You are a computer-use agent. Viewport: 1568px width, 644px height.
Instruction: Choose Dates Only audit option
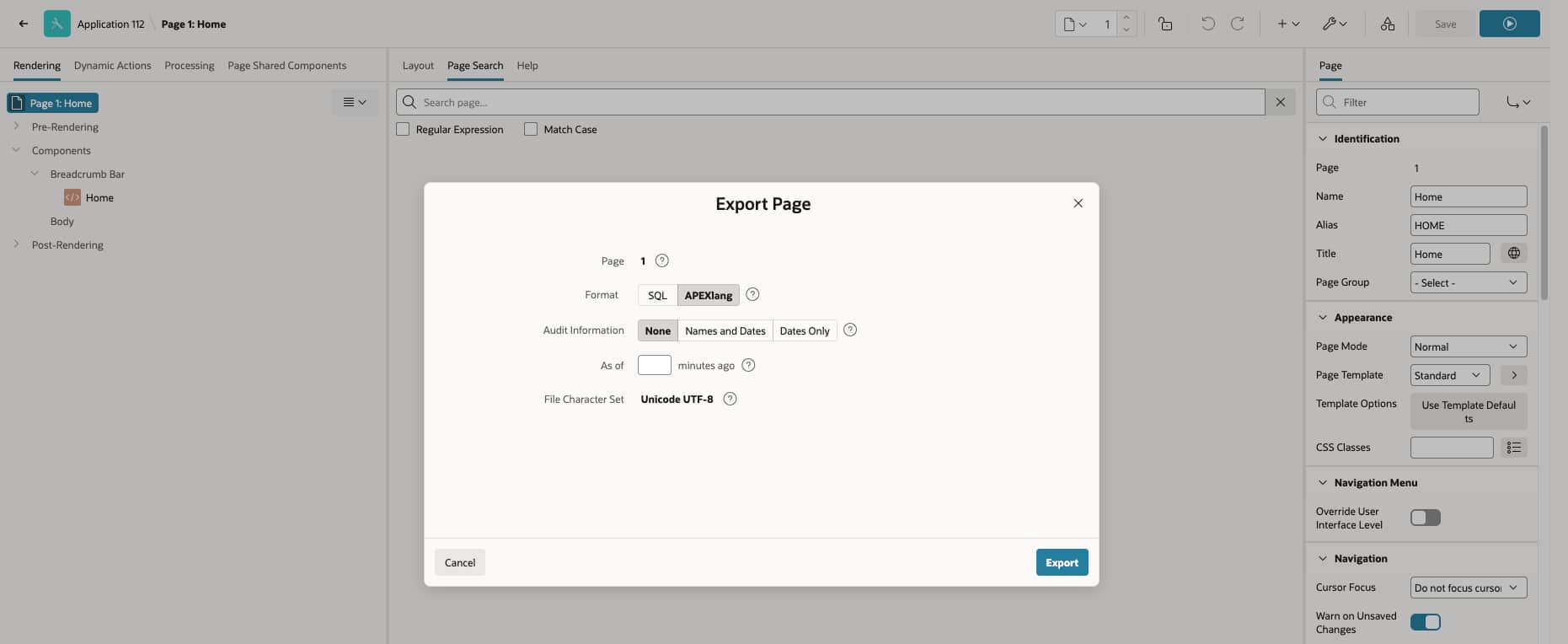point(805,330)
